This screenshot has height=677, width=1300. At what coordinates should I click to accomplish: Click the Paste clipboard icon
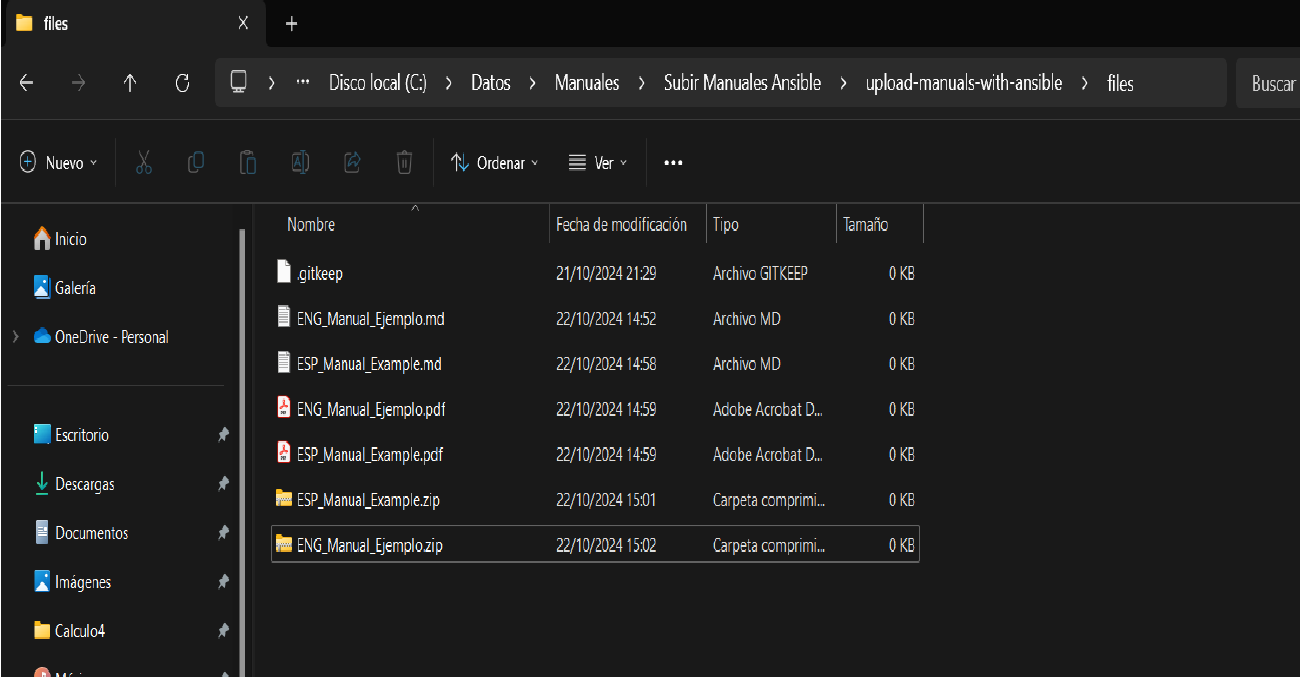(248, 162)
